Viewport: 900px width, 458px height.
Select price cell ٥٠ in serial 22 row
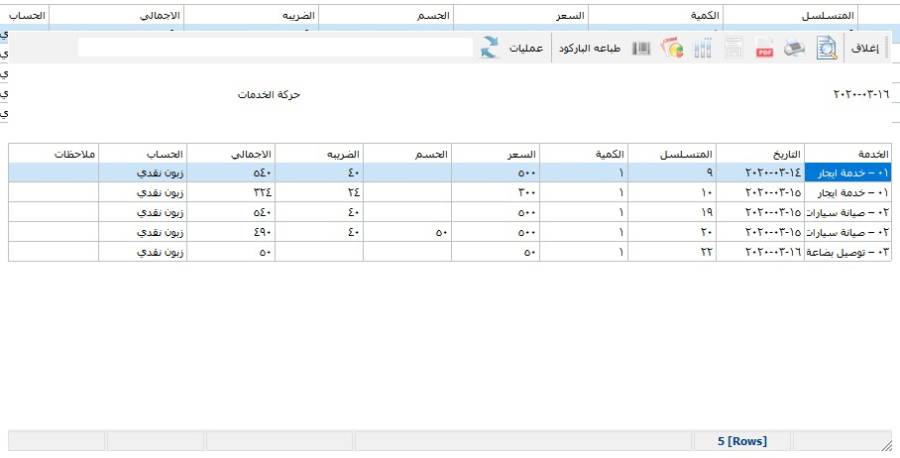pyautogui.click(x=495, y=252)
